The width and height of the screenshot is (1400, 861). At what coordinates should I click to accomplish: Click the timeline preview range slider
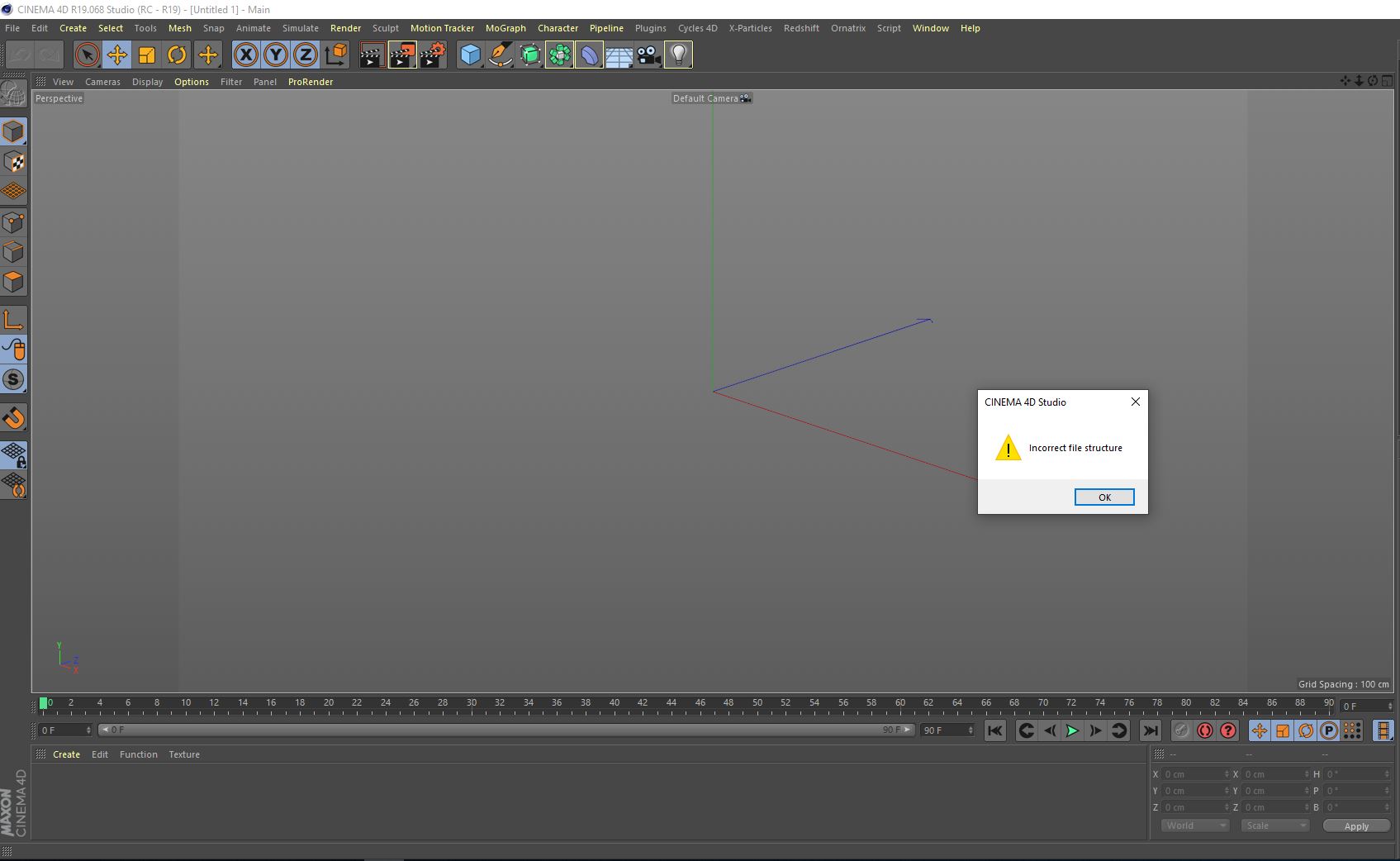(x=505, y=730)
